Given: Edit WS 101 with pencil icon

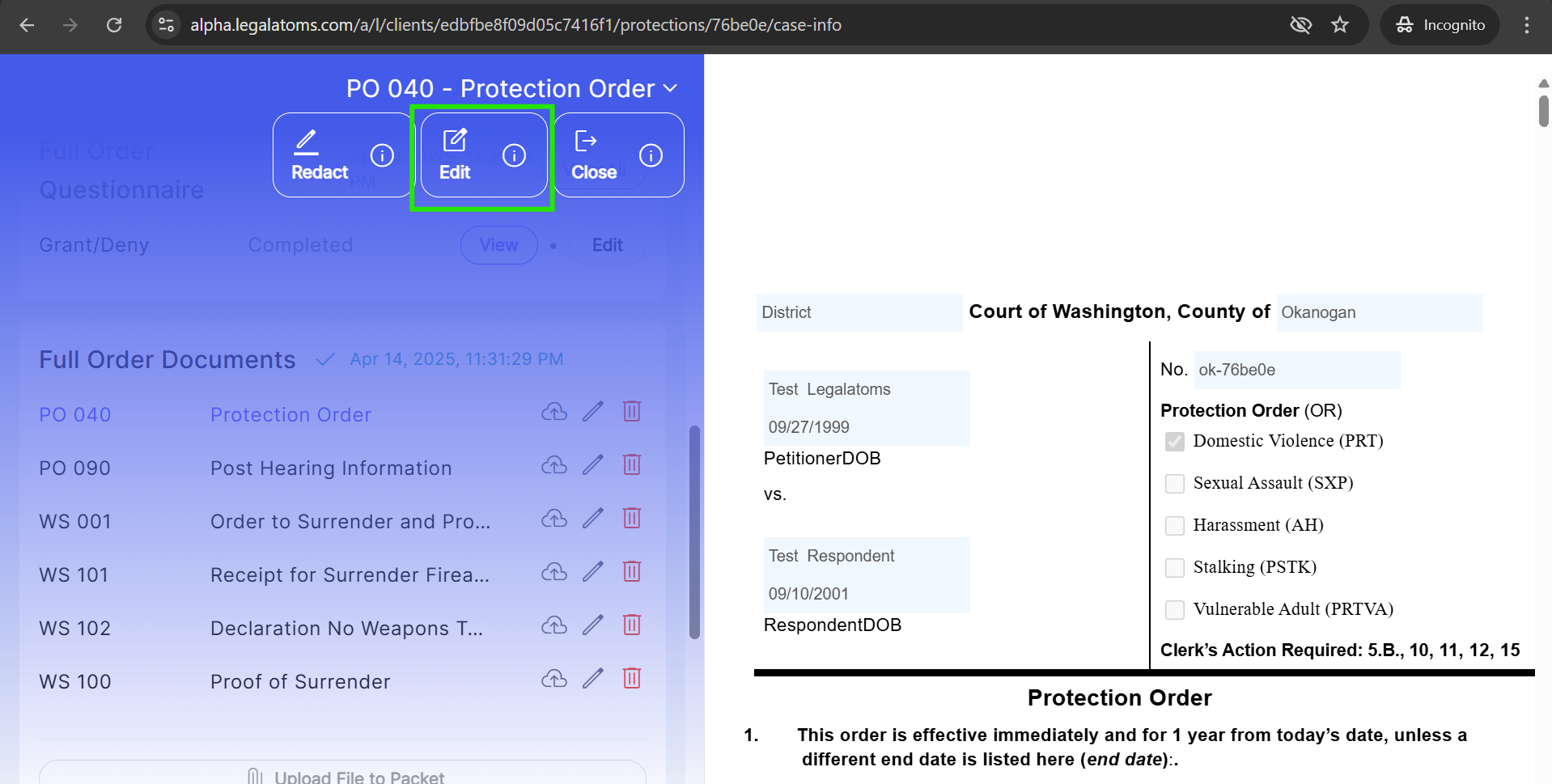Looking at the screenshot, I should point(593,572).
